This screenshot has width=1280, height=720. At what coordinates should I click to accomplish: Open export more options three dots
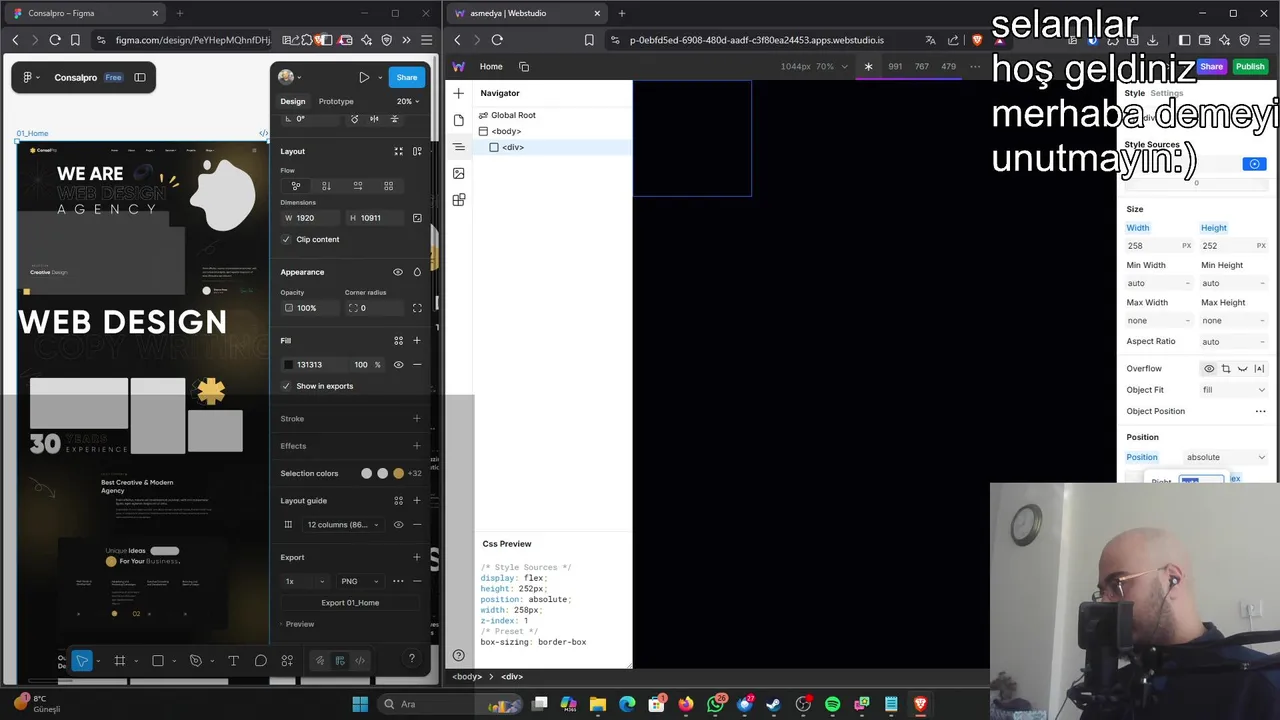pos(398,581)
